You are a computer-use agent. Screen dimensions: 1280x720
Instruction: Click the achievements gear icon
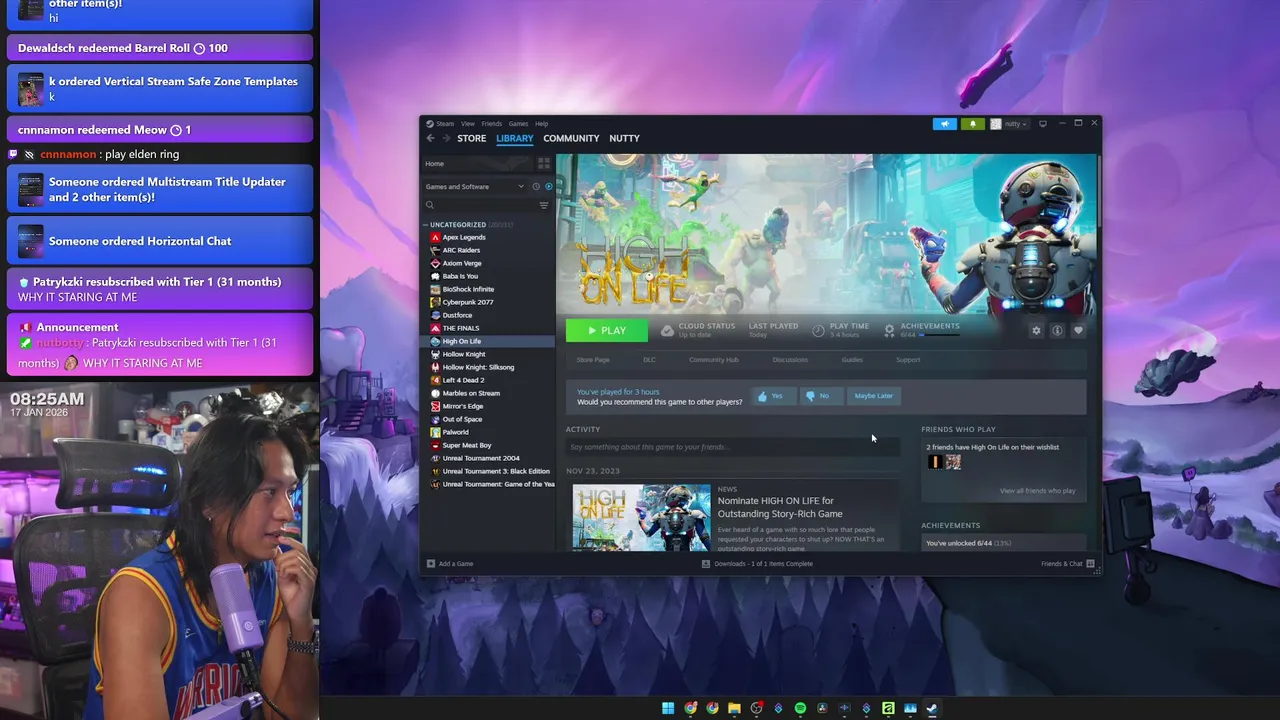889,330
